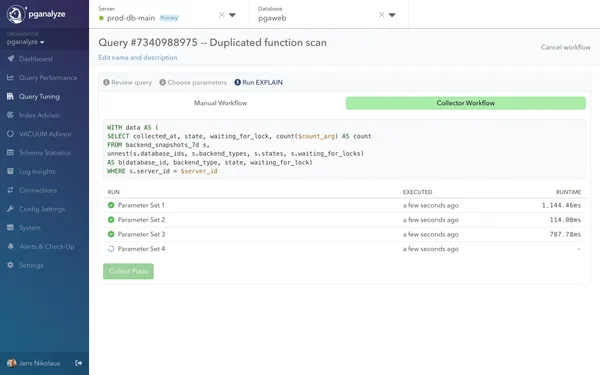Open Settings in sidebar
The image size is (600, 375).
point(31,265)
